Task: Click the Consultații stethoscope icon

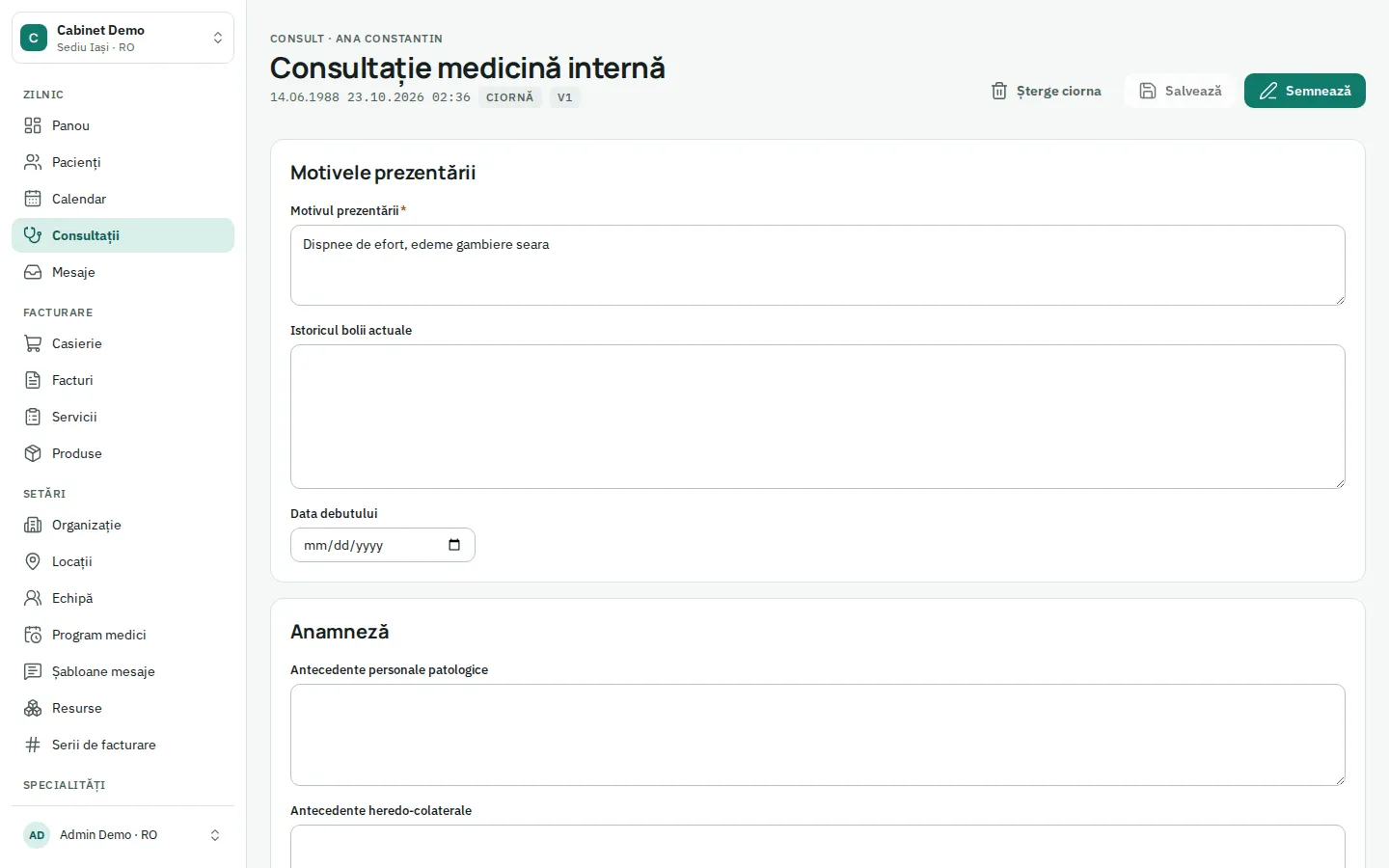Action: point(33,235)
